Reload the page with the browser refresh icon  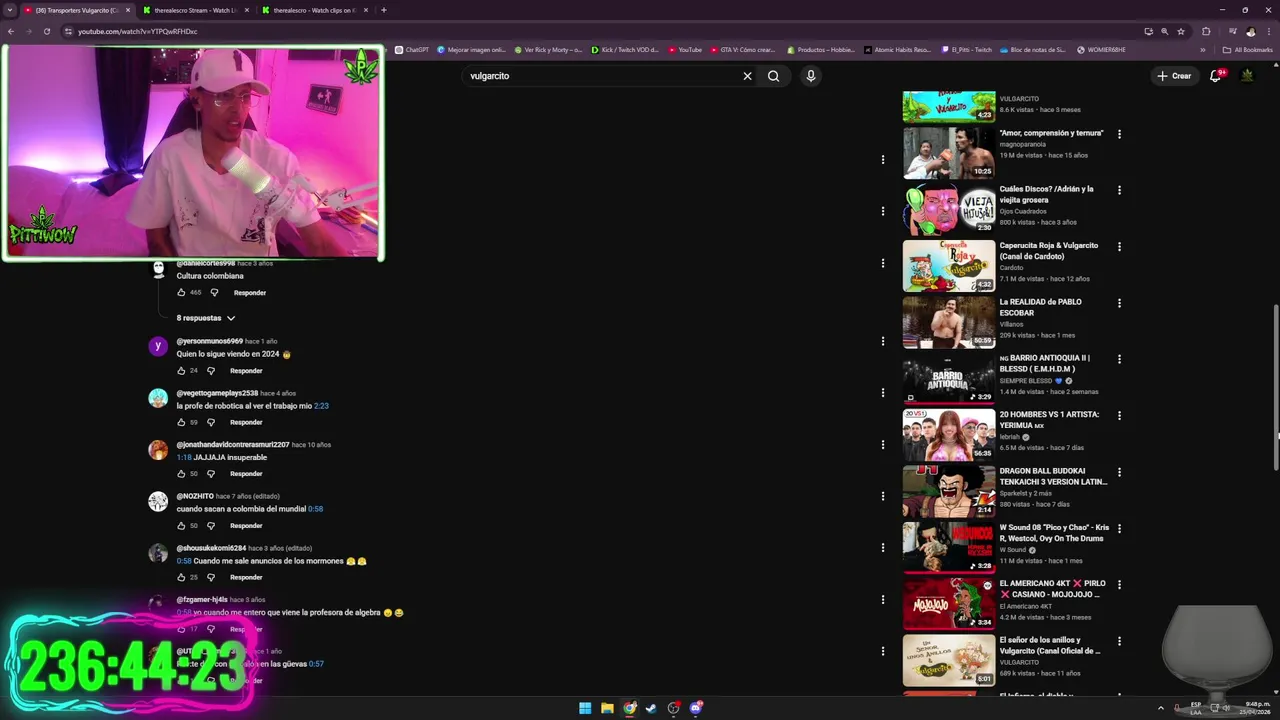pos(47,31)
